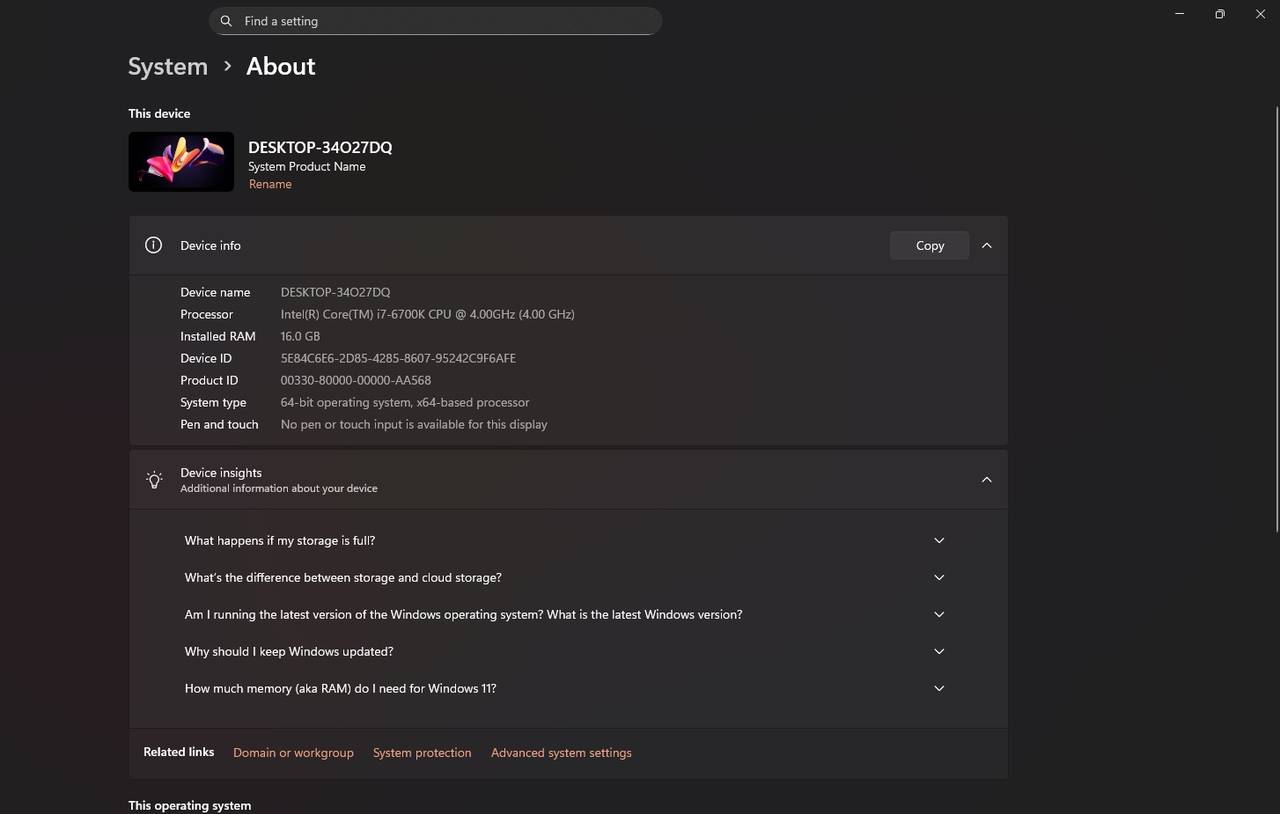Copy the device info

pos(929,245)
